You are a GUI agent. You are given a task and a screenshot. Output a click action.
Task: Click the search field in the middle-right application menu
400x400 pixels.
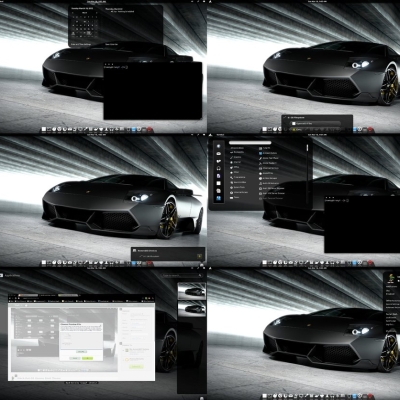[250, 143]
